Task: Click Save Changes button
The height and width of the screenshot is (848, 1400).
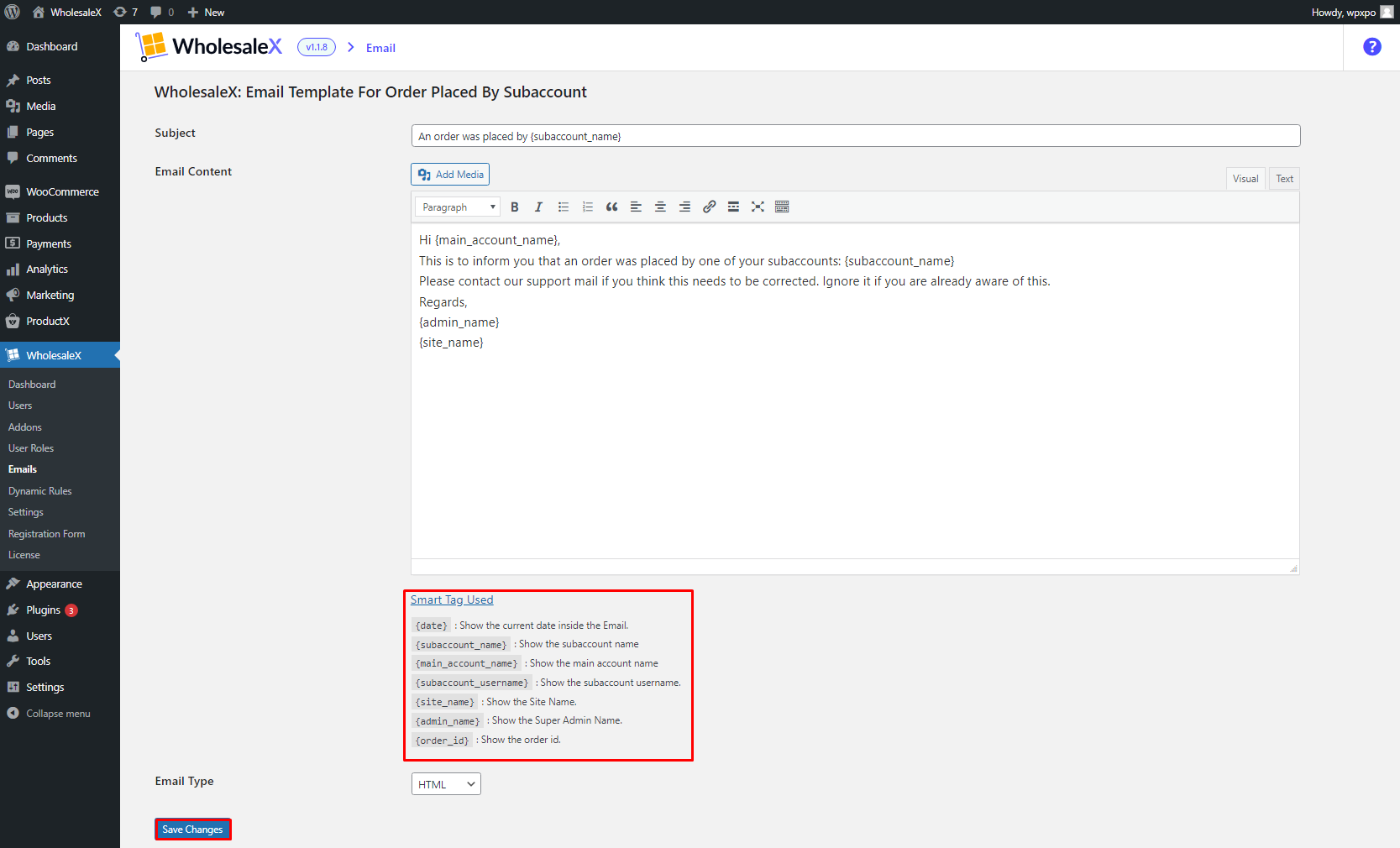Action: (x=192, y=830)
